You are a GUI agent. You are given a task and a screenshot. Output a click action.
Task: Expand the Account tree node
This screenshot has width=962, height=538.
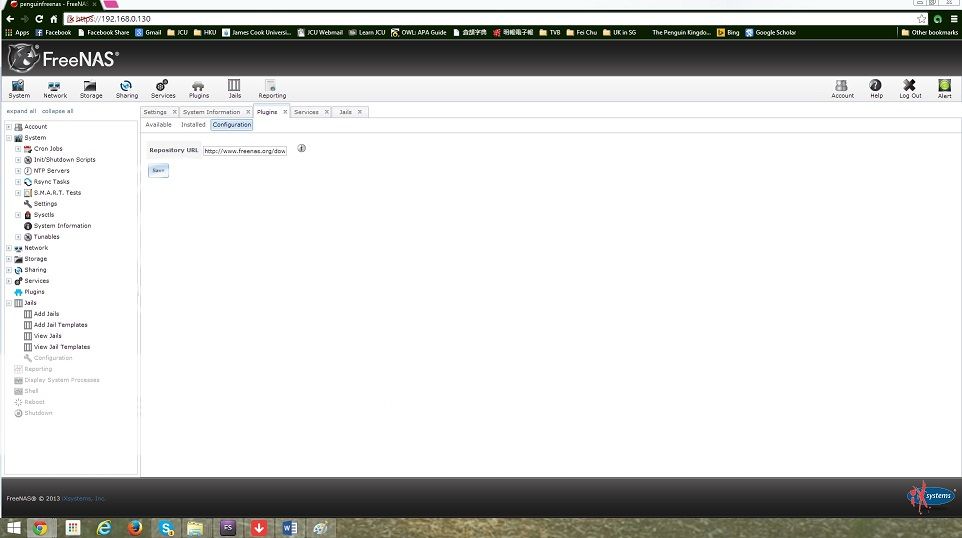click(9, 127)
